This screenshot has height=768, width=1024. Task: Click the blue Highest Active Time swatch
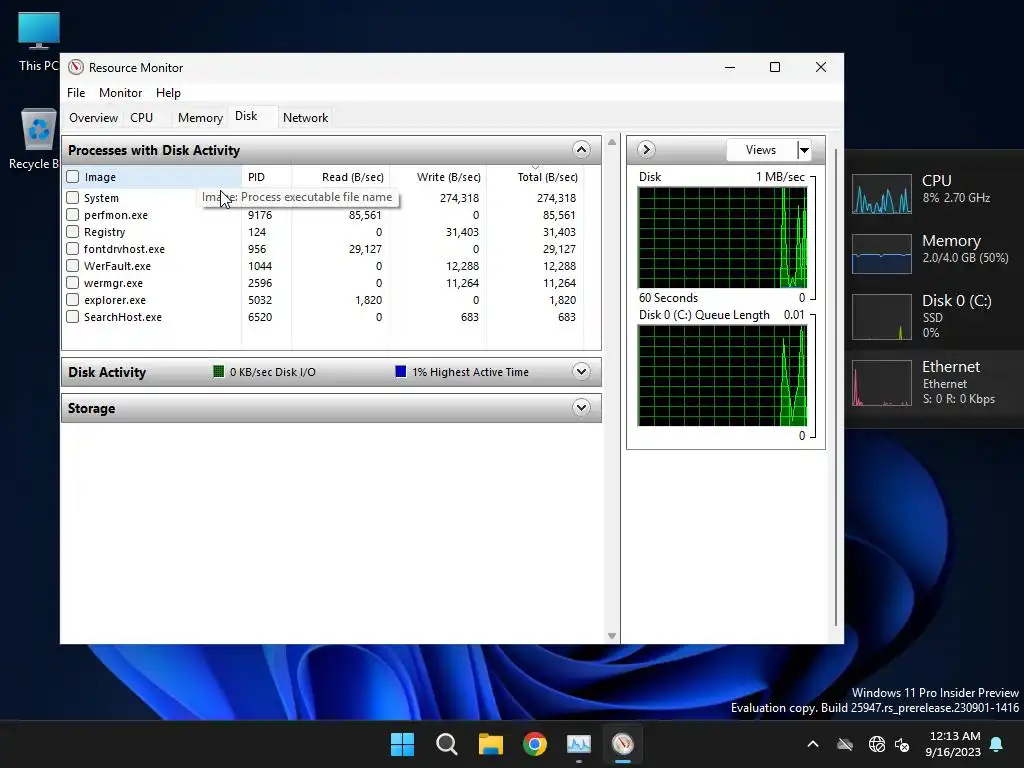[401, 372]
